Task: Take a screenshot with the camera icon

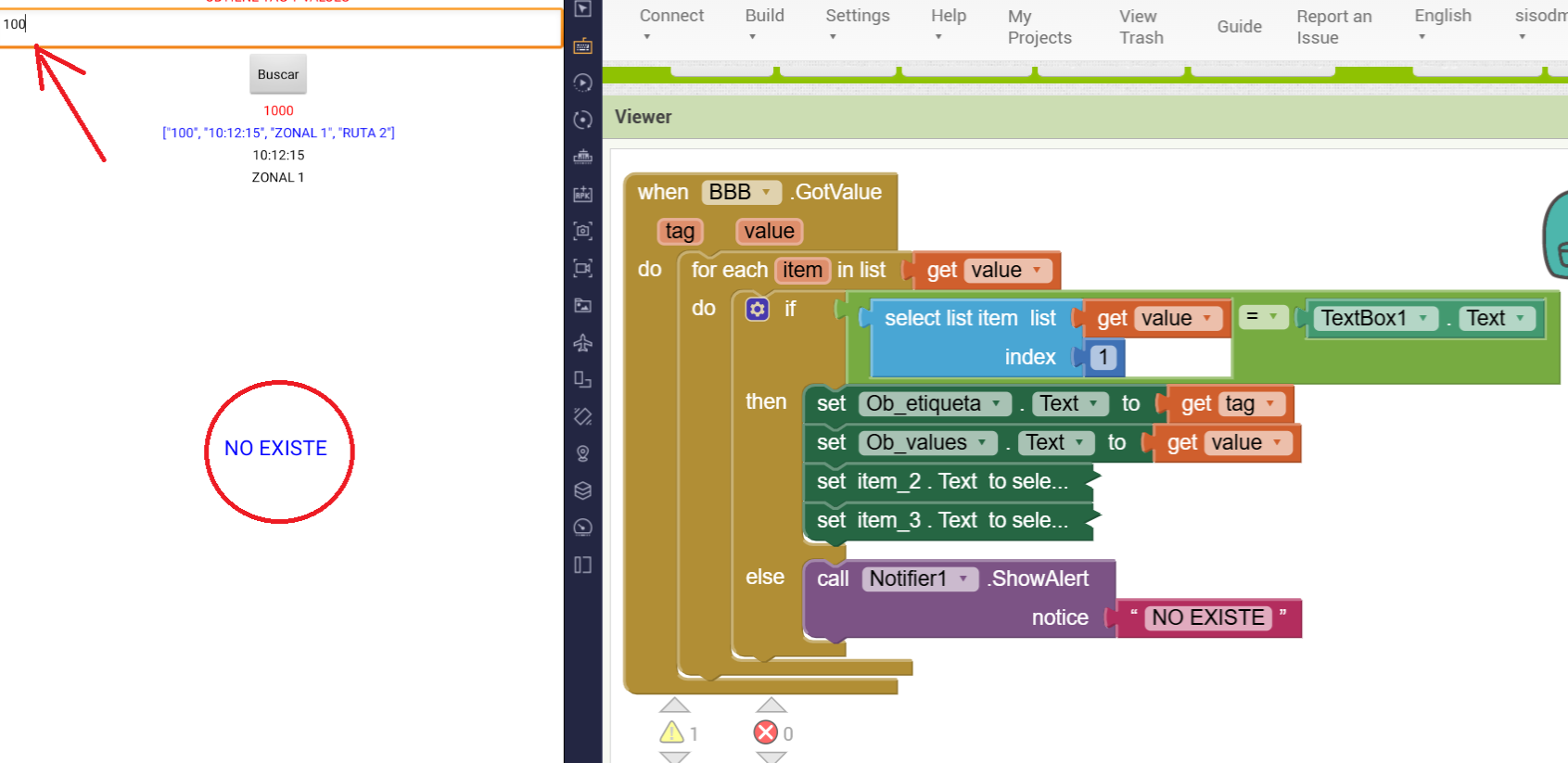Action: coord(582,231)
